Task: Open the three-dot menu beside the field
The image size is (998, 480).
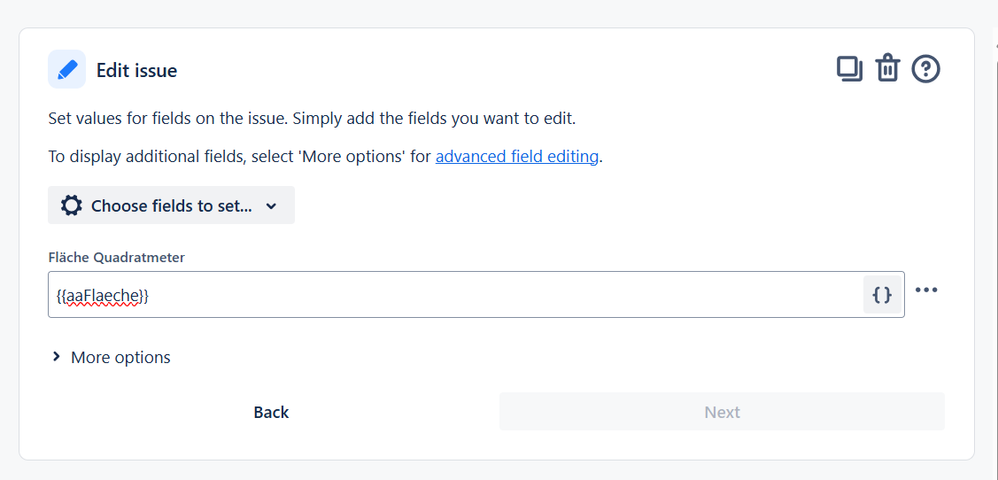Action: coord(927,290)
